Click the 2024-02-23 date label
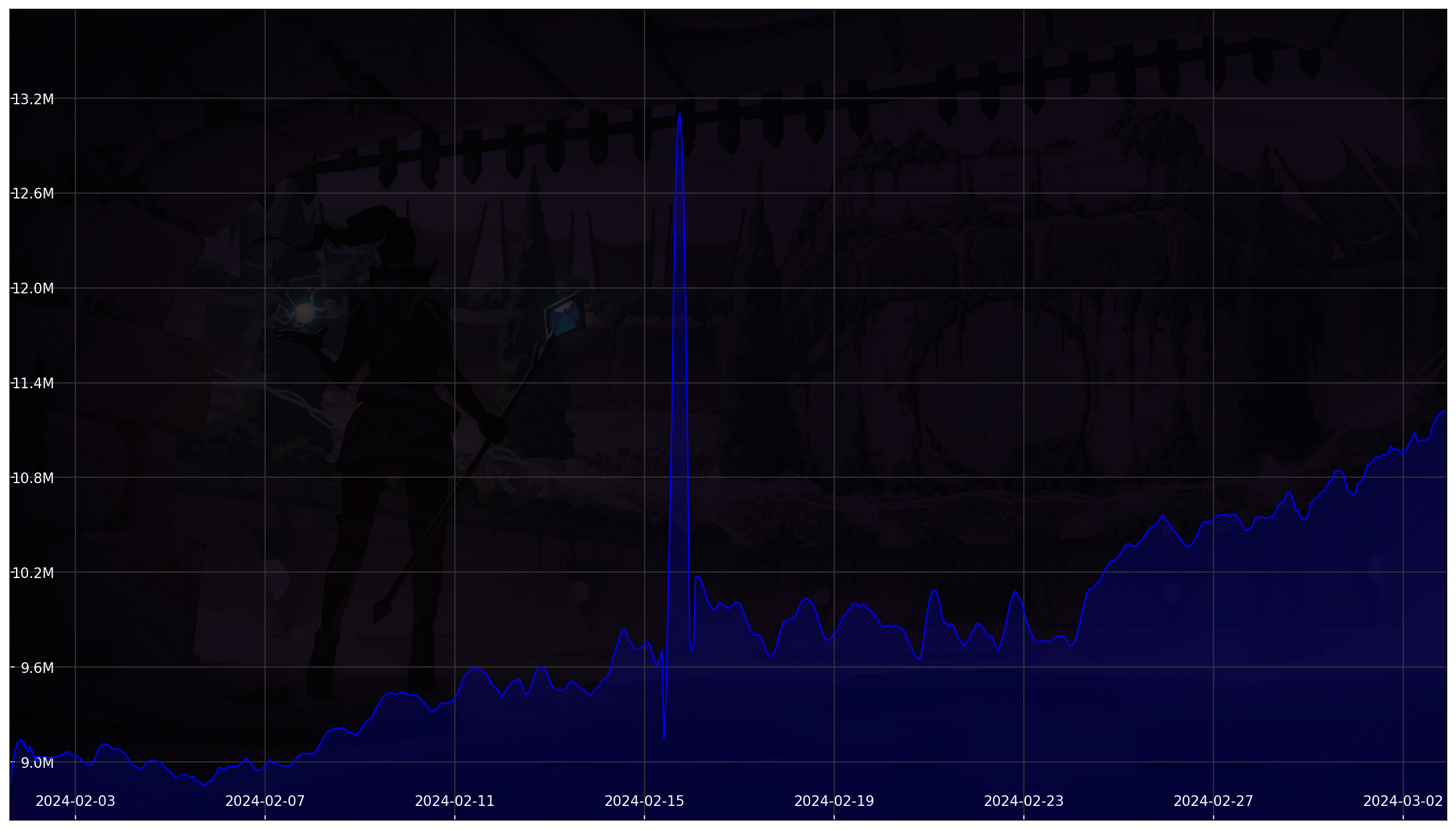Screen dimensions: 1456x830 click(x=1024, y=801)
